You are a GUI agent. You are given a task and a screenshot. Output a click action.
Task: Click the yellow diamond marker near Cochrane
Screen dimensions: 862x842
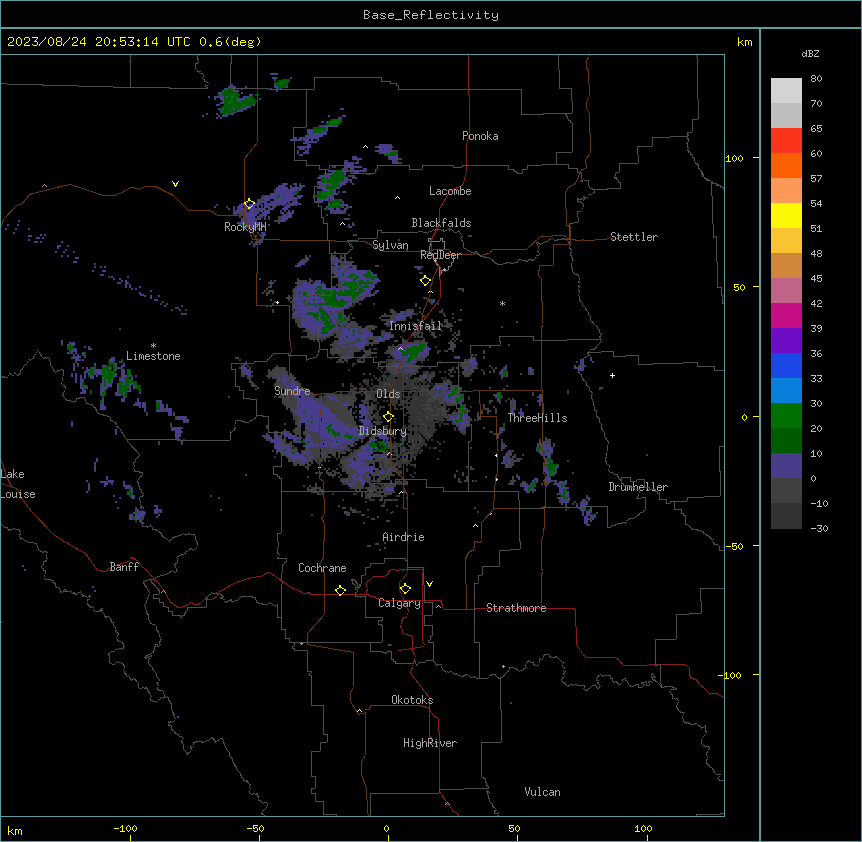pyautogui.click(x=340, y=590)
